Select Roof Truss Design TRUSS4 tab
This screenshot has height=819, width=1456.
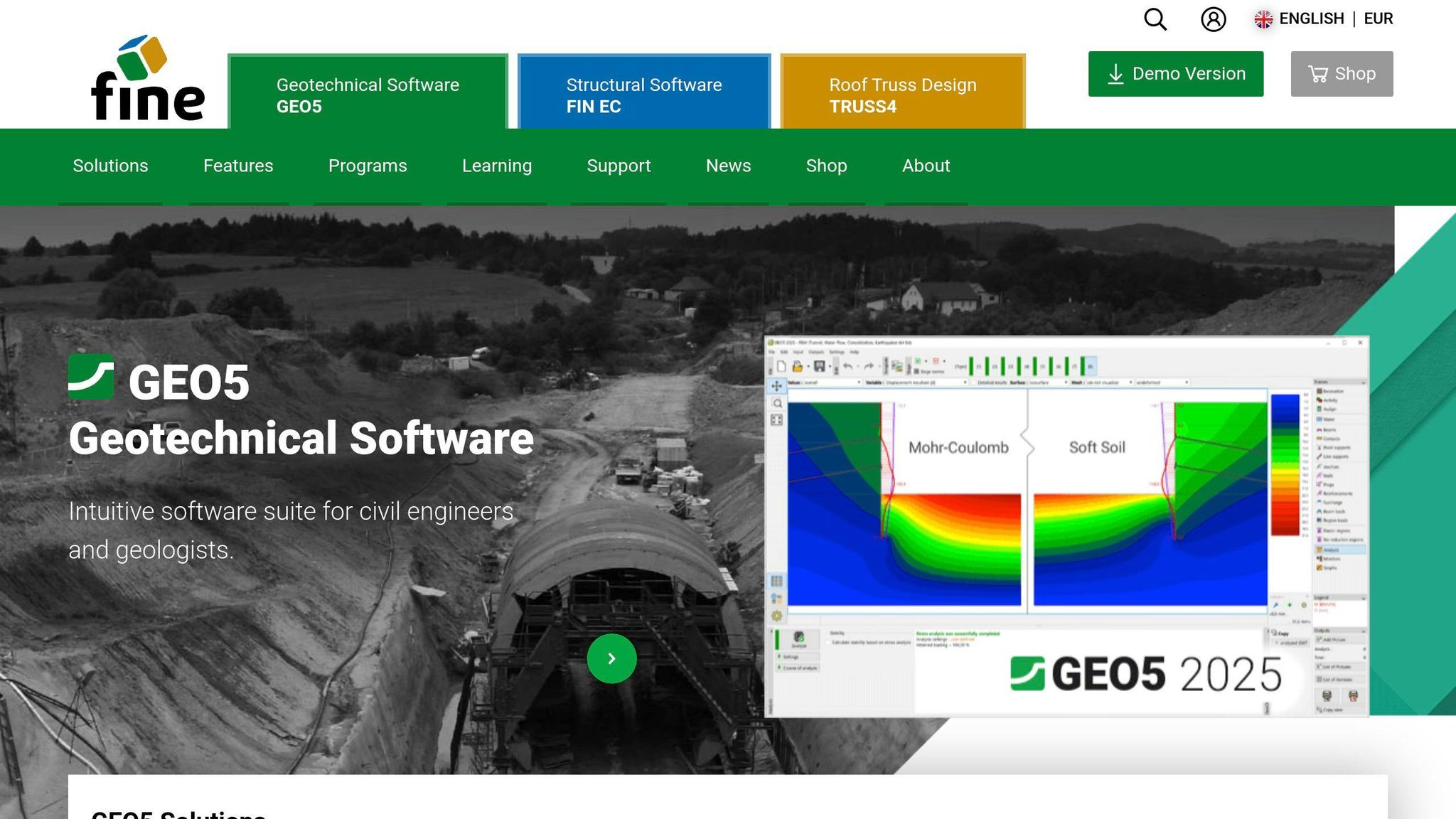[x=903, y=92]
